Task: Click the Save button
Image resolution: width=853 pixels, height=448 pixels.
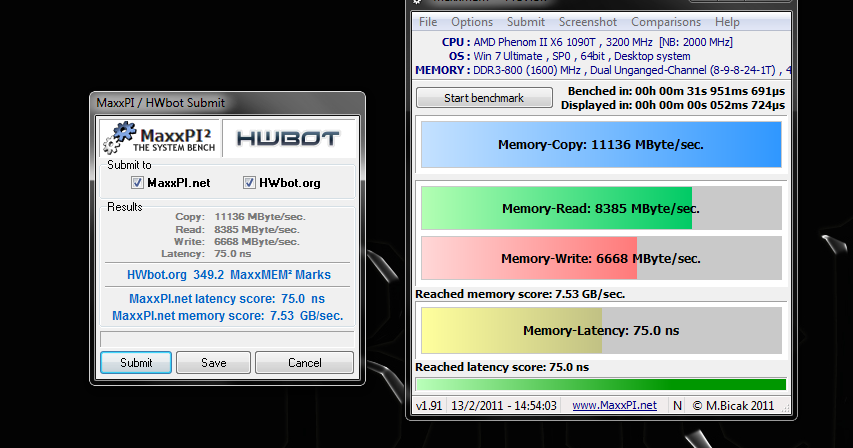Action: pos(213,363)
